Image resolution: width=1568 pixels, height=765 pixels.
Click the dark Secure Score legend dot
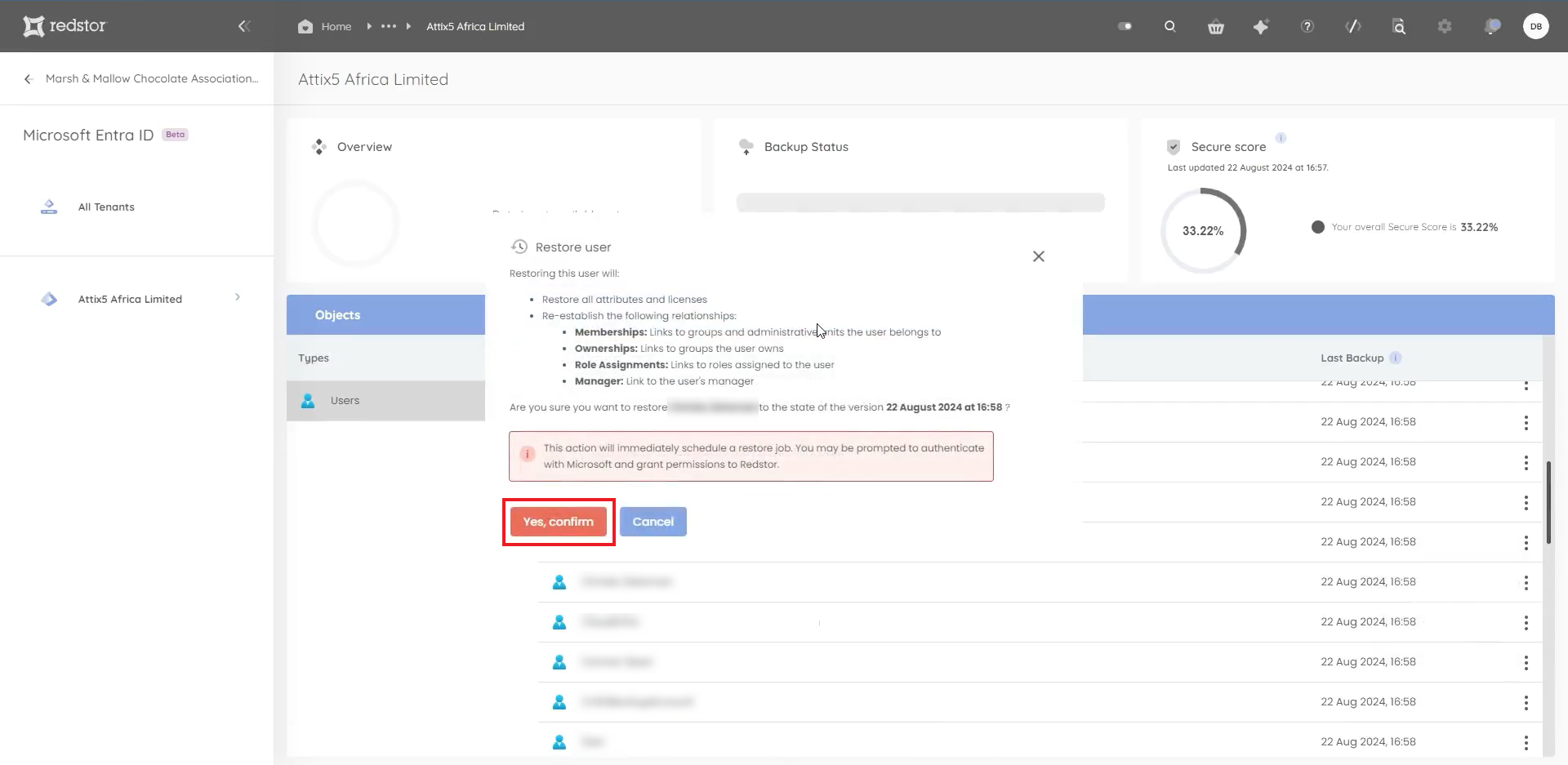click(x=1318, y=227)
